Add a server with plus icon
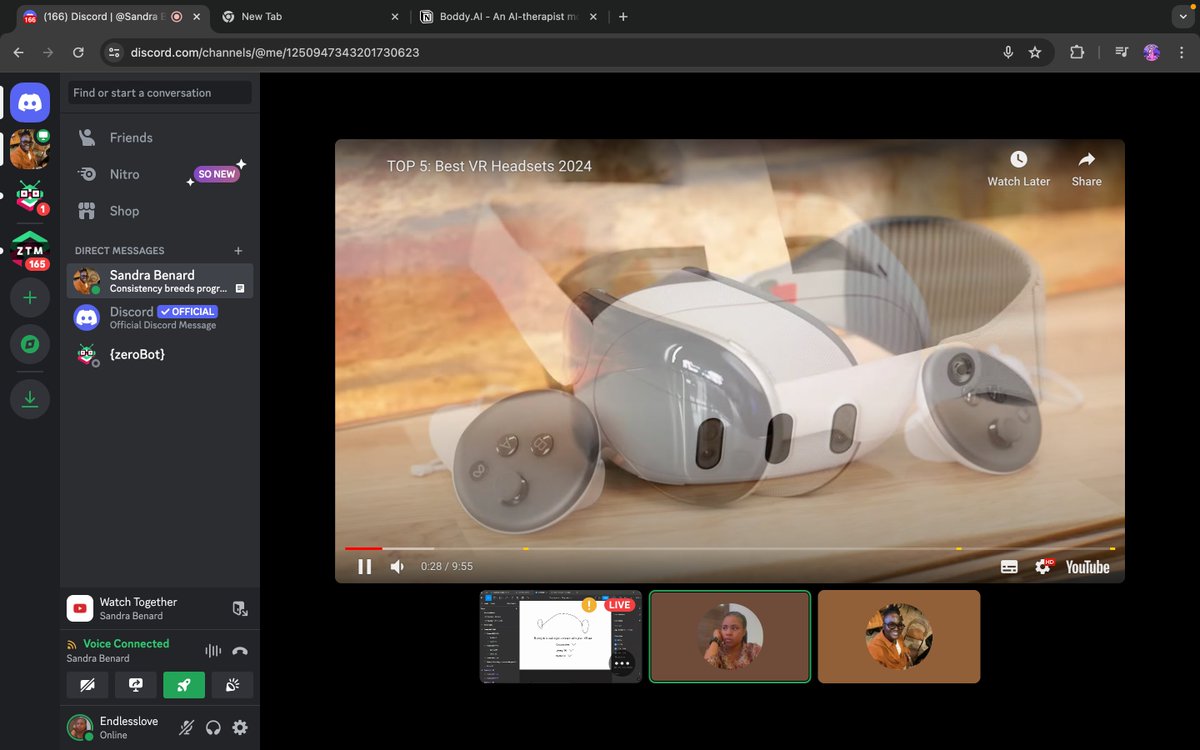 [x=30, y=298]
